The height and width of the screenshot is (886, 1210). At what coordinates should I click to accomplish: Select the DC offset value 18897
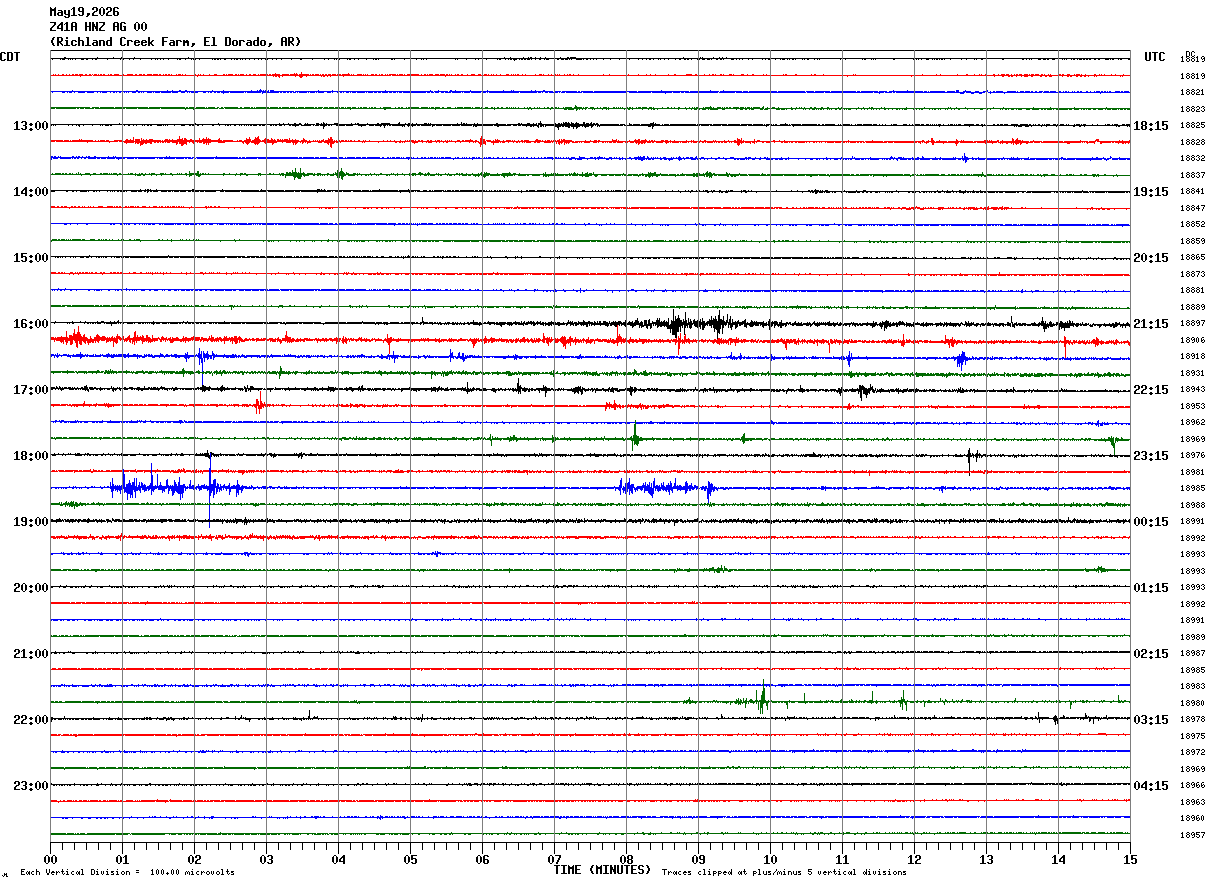click(1192, 324)
